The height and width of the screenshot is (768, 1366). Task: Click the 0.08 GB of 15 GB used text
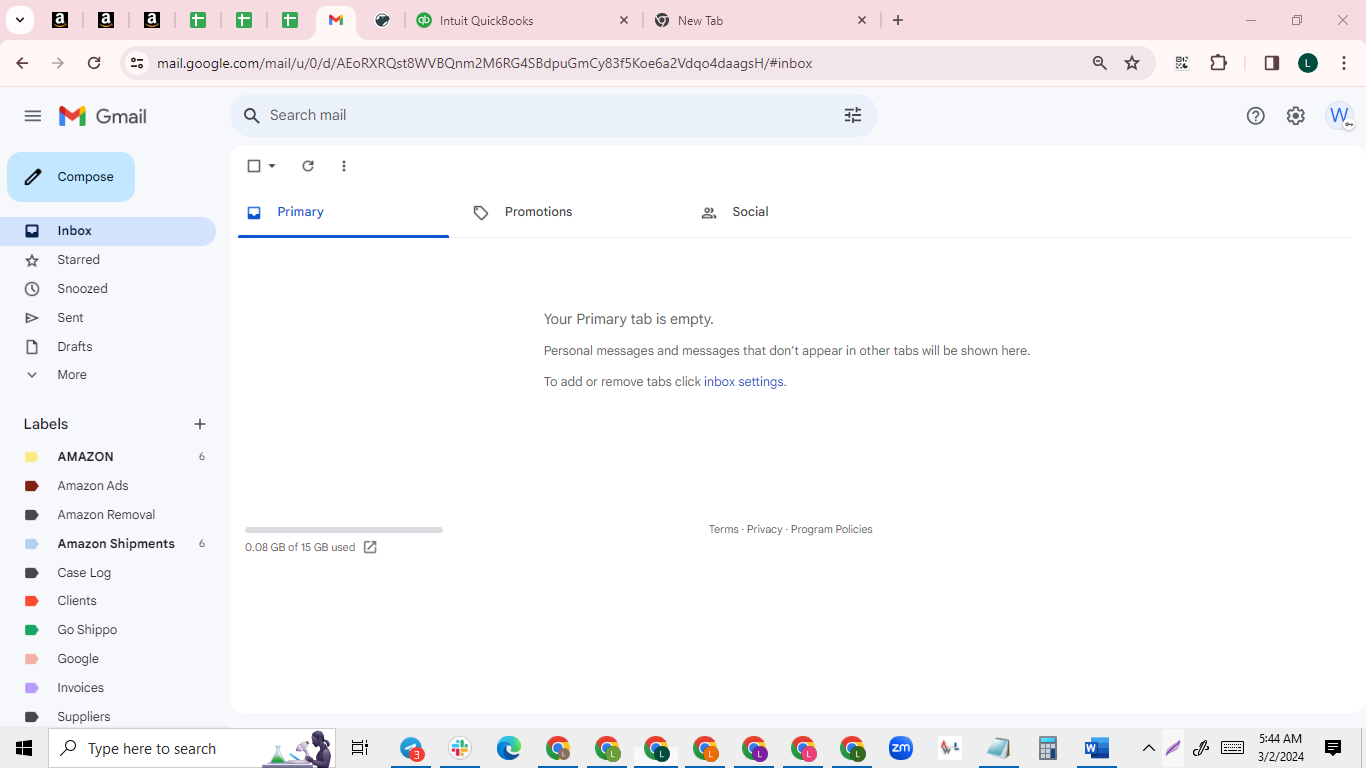[x=300, y=548]
